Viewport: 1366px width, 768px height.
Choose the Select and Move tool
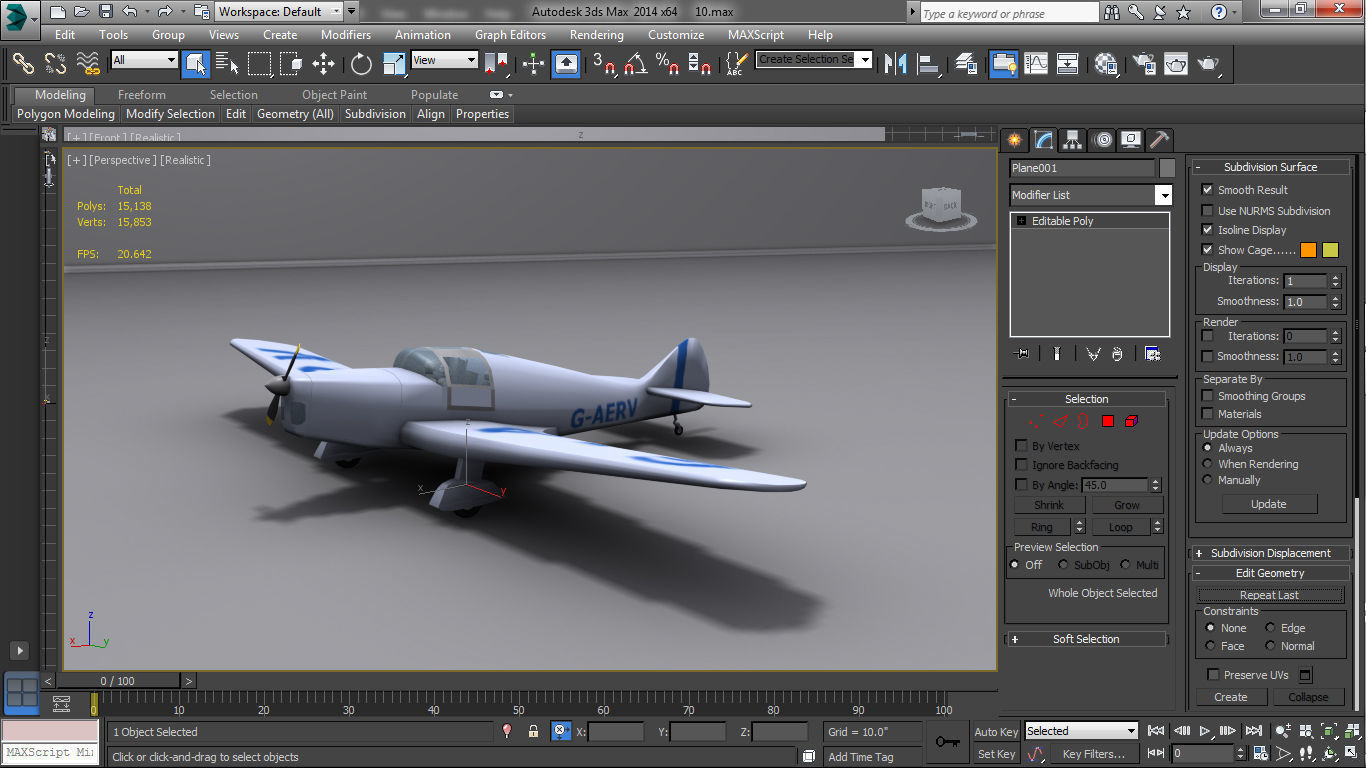click(323, 64)
